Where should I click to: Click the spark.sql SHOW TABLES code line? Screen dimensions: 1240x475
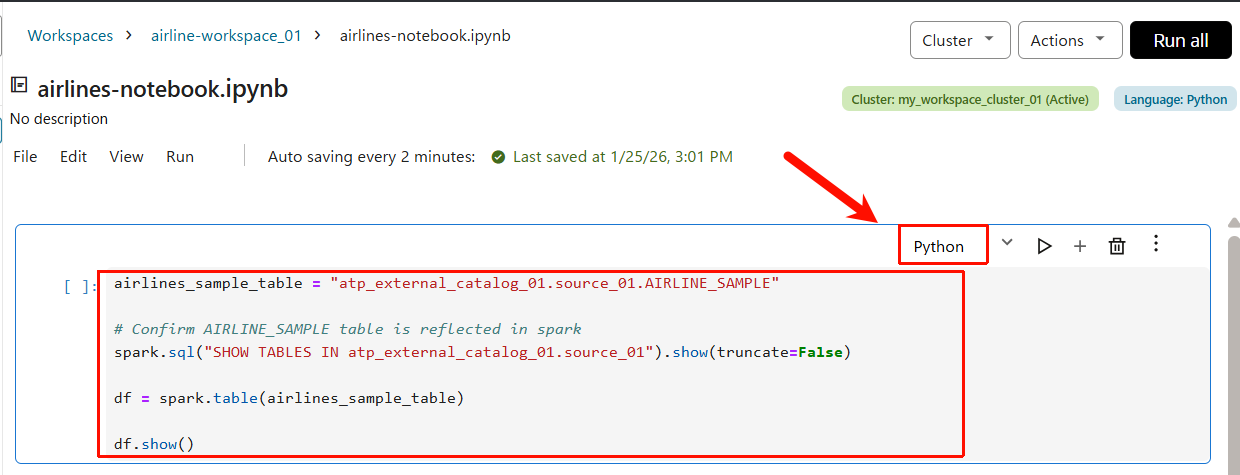(482, 352)
